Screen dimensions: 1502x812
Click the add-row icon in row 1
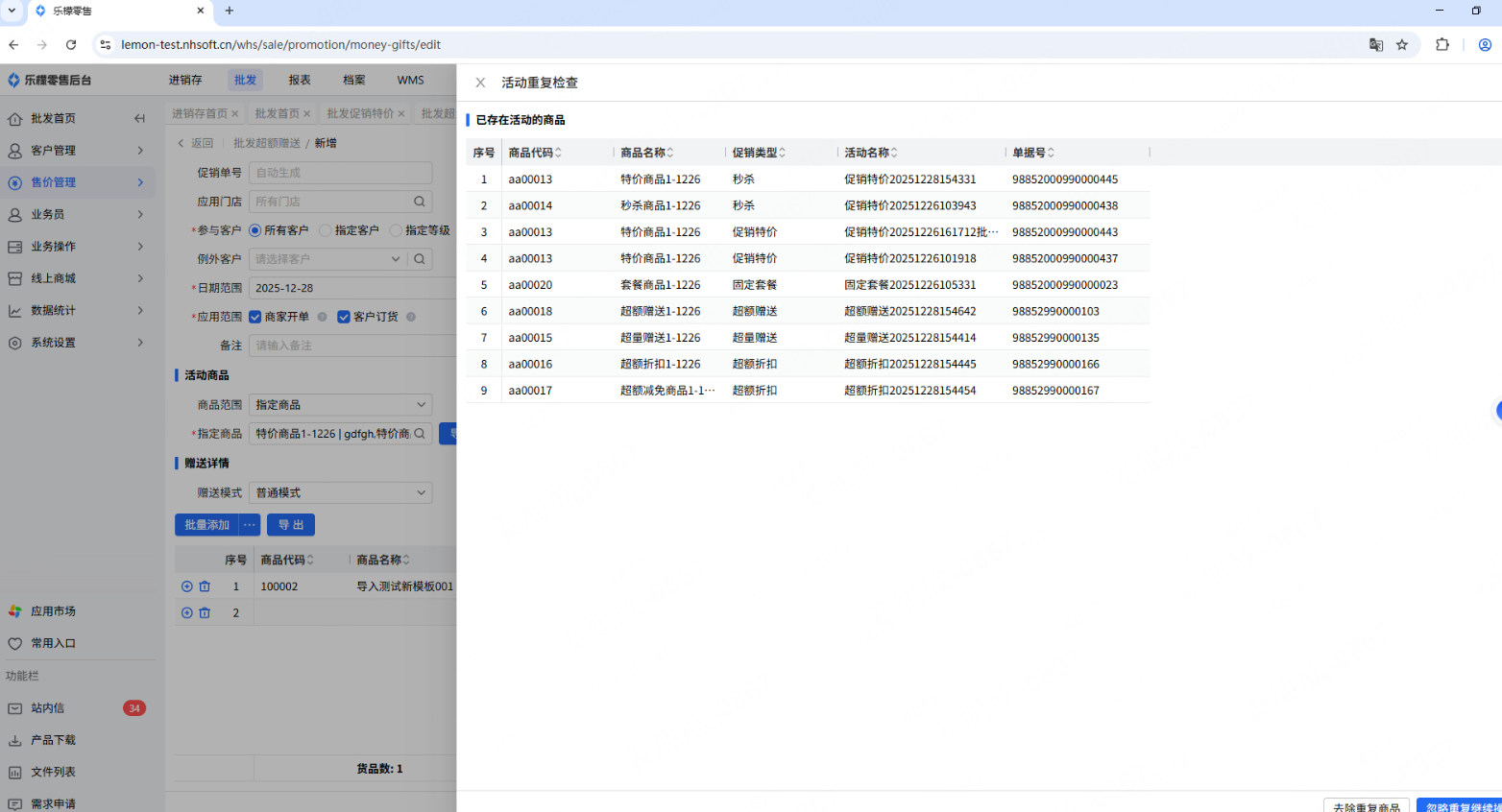(187, 586)
